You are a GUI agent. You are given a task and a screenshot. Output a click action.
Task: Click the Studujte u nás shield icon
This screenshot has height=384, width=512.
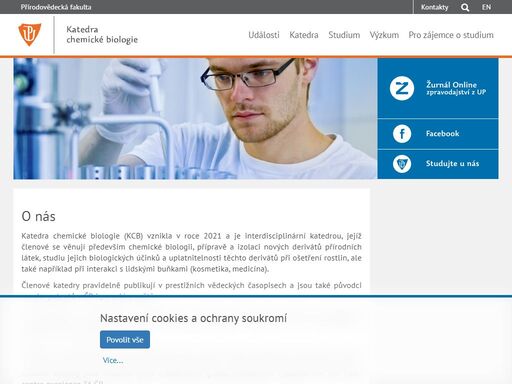[402, 164]
